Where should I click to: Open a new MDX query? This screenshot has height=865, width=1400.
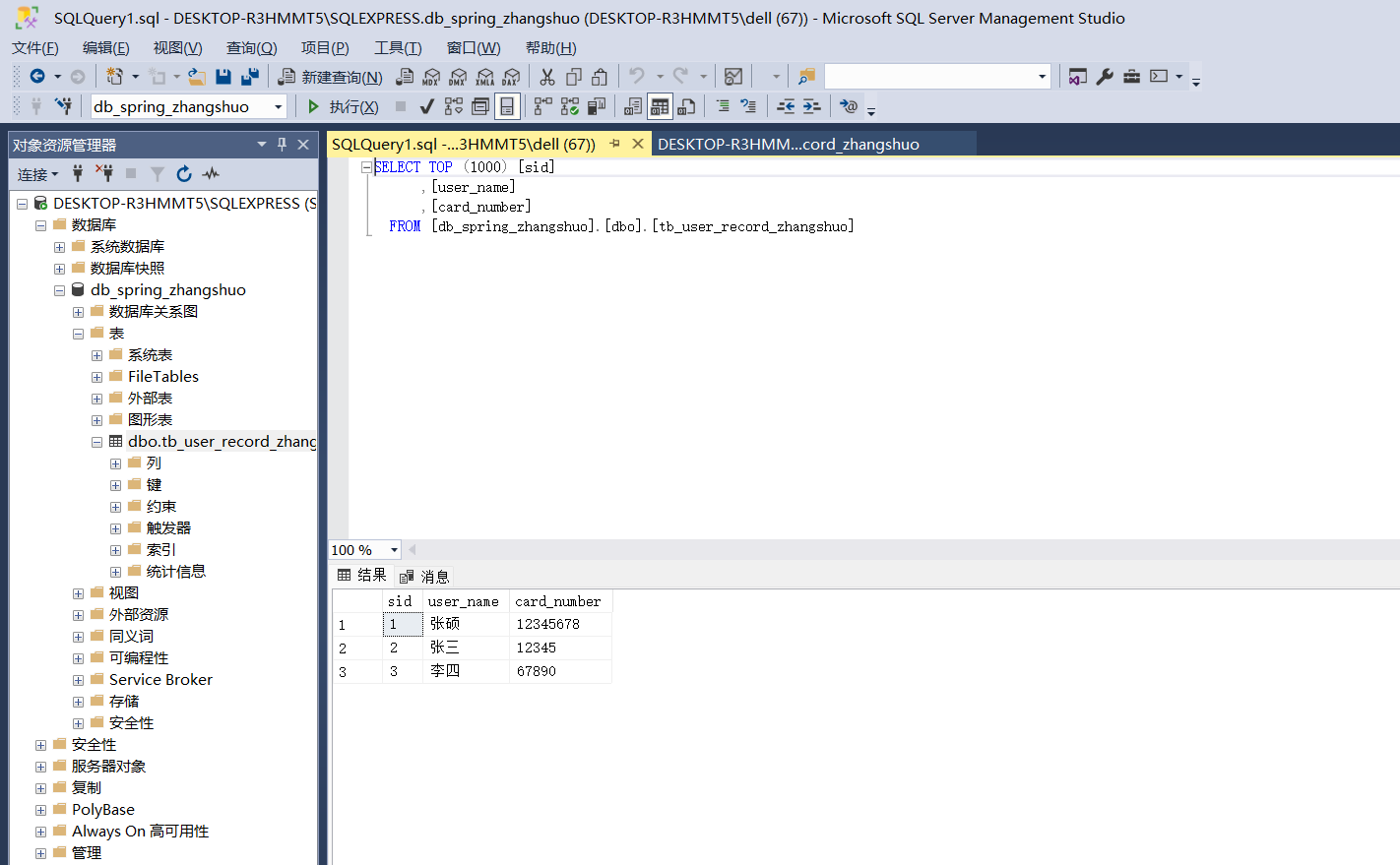(x=431, y=77)
